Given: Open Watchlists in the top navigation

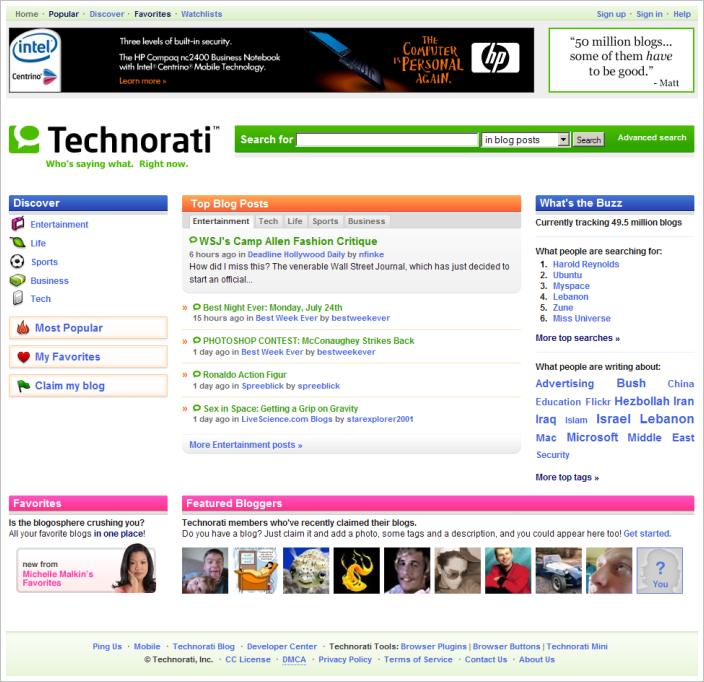Looking at the screenshot, I should pyautogui.click(x=202, y=14).
